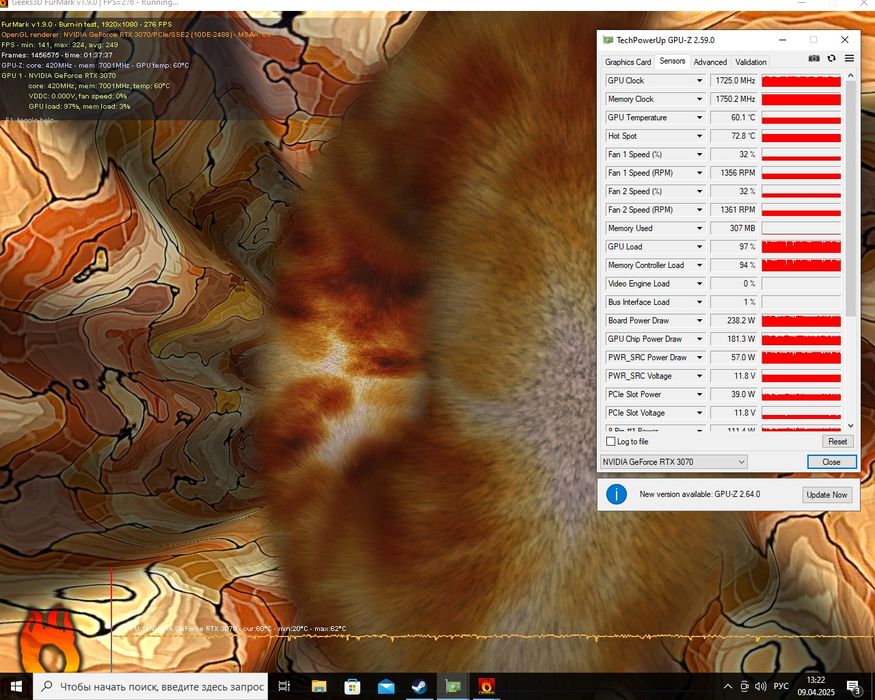
Task: Click scrollbar up arrow in sensors
Action: 850,75
